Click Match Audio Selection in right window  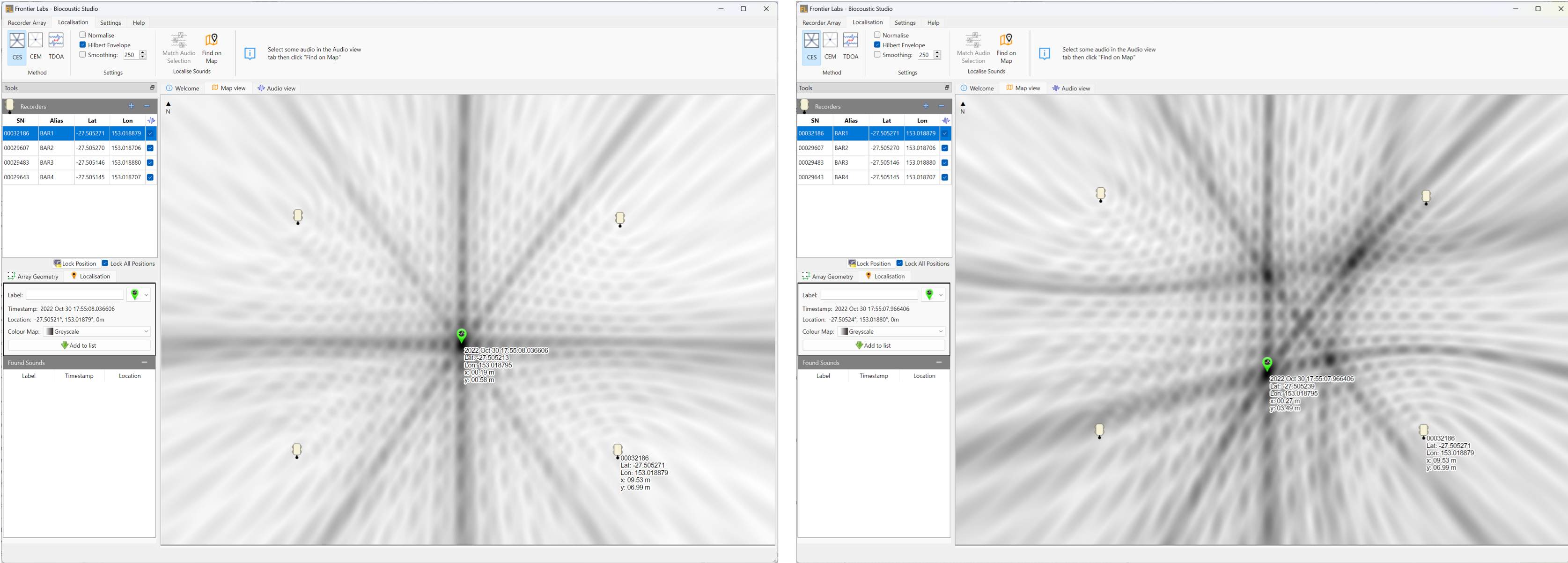pos(973,49)
